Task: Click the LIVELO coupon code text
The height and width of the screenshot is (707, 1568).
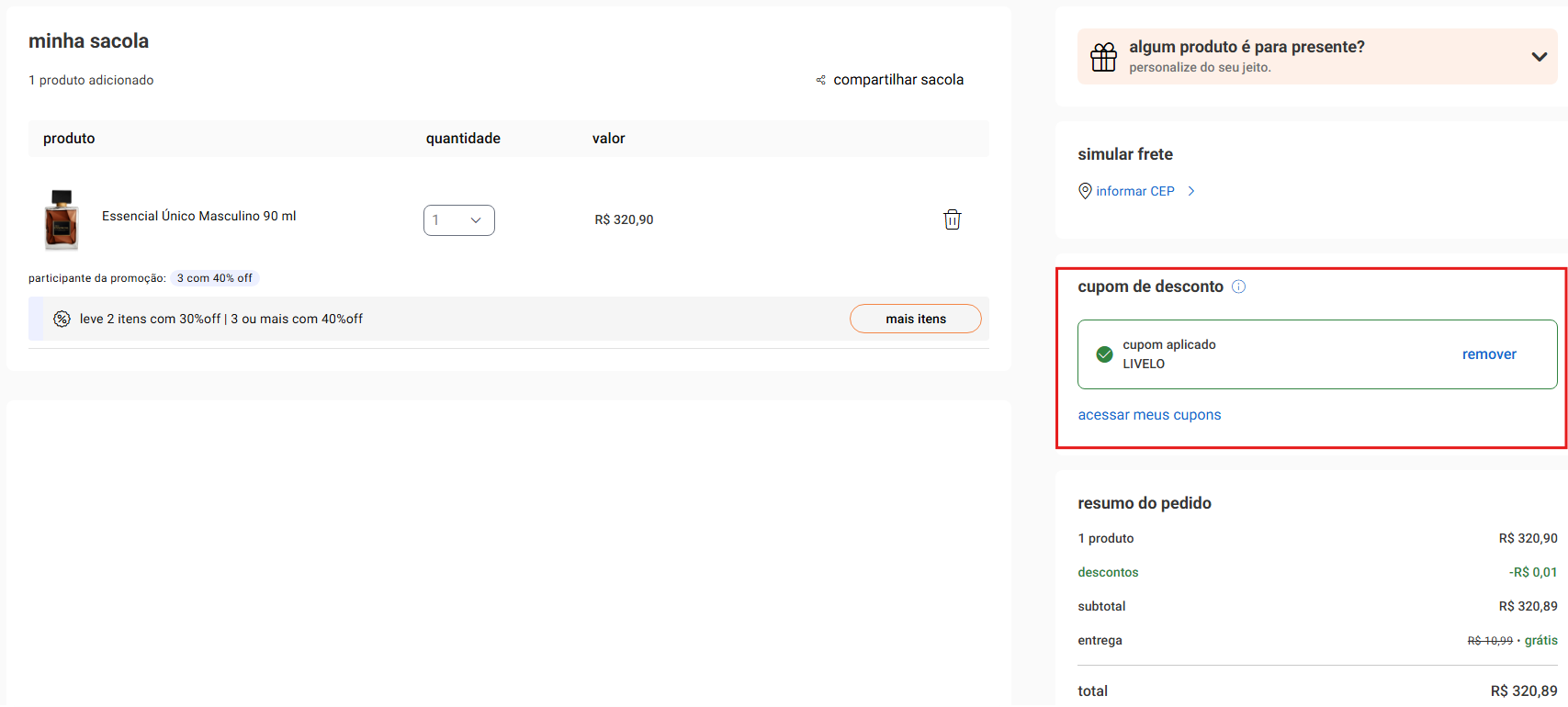Action: click(1144, 365)
